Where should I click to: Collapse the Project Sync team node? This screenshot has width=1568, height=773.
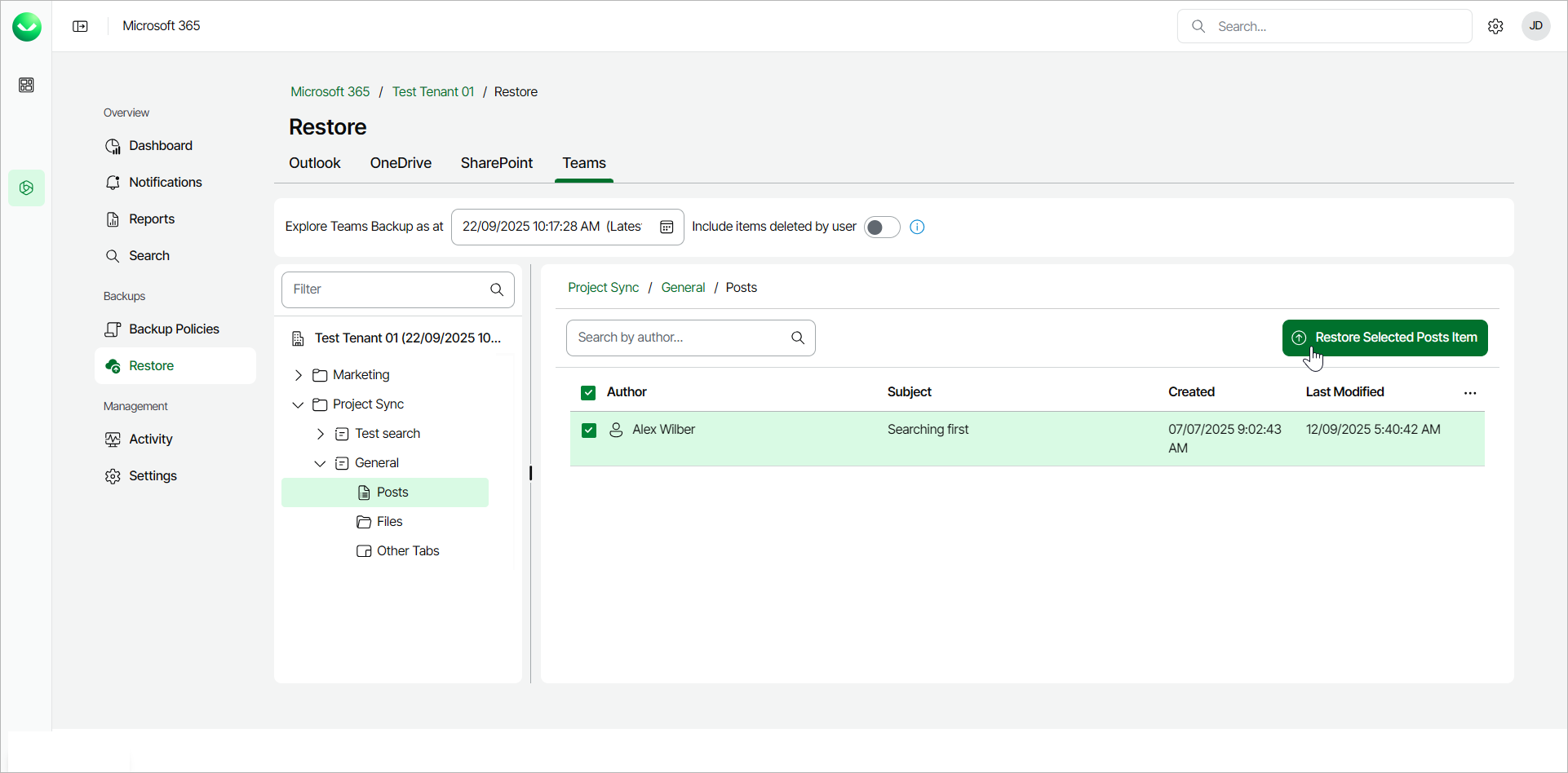coord(299,404)
